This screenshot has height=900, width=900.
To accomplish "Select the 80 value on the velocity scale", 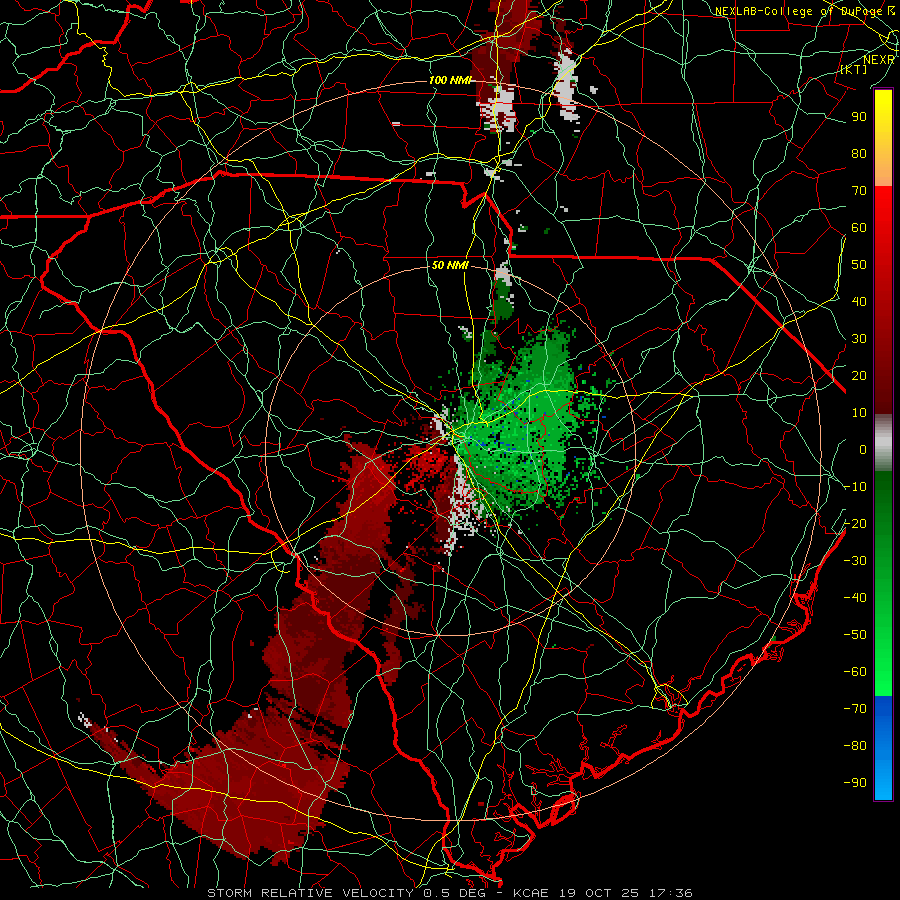I will 859,154.
